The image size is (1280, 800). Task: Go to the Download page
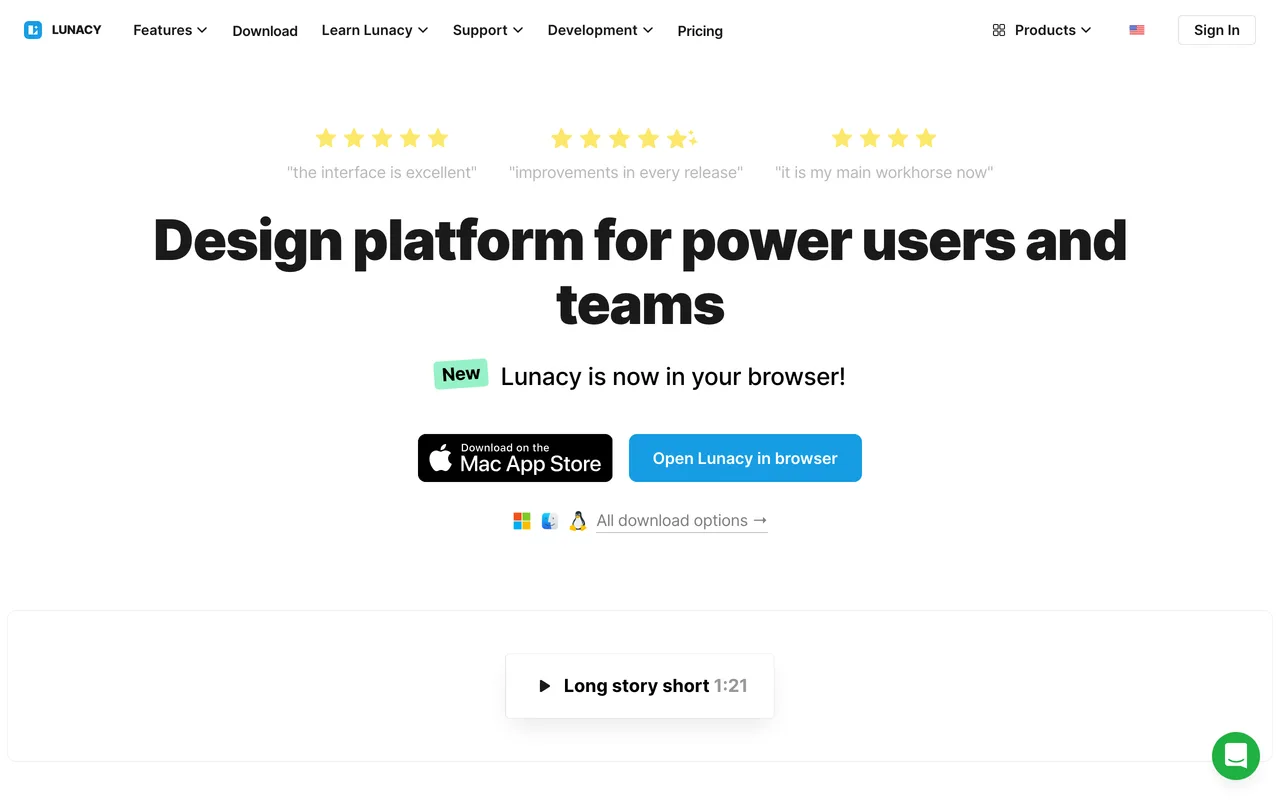point(265,31)
